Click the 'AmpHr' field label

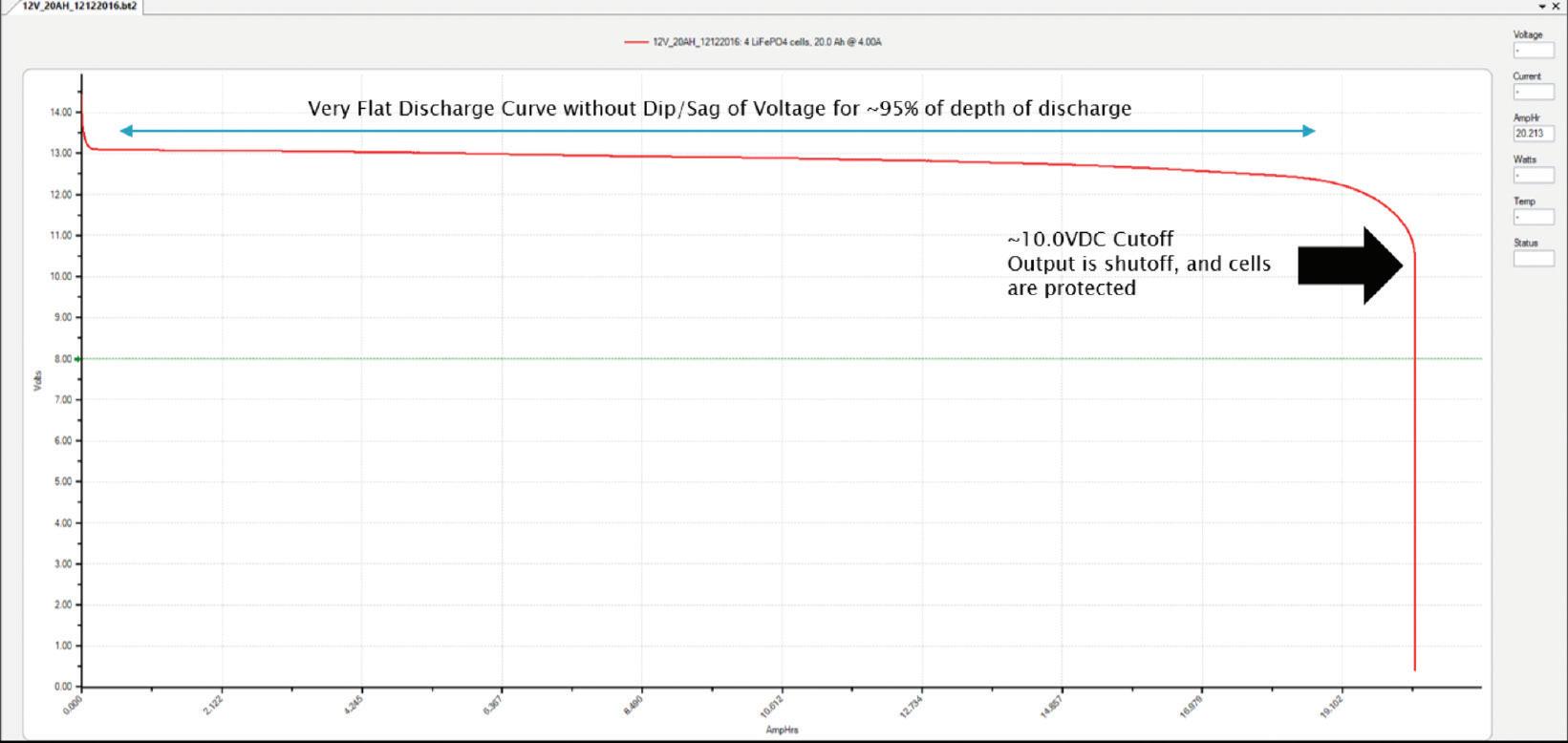[1526, 117]
